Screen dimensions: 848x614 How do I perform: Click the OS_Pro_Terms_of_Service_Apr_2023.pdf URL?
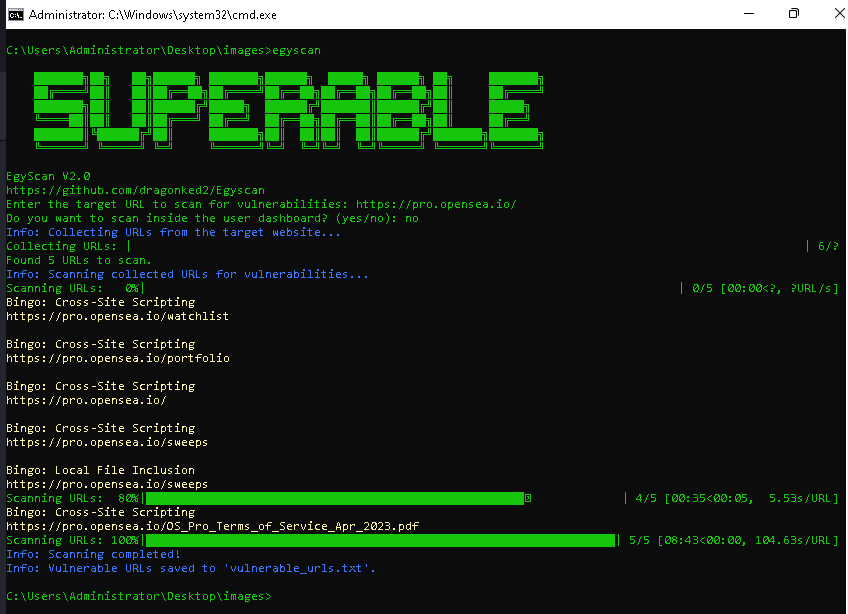(213, 526)
